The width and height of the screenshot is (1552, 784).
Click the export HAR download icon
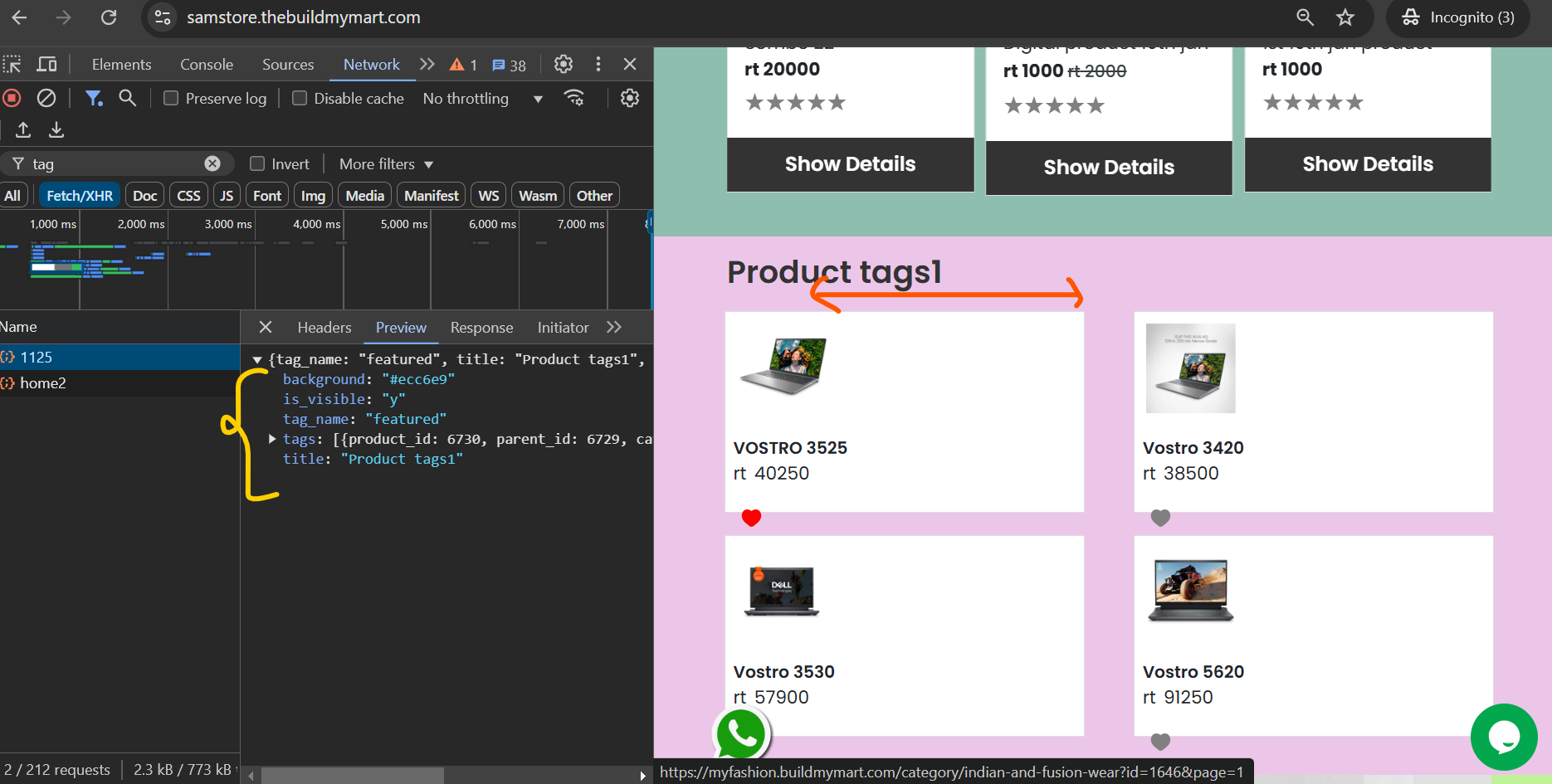56,129
